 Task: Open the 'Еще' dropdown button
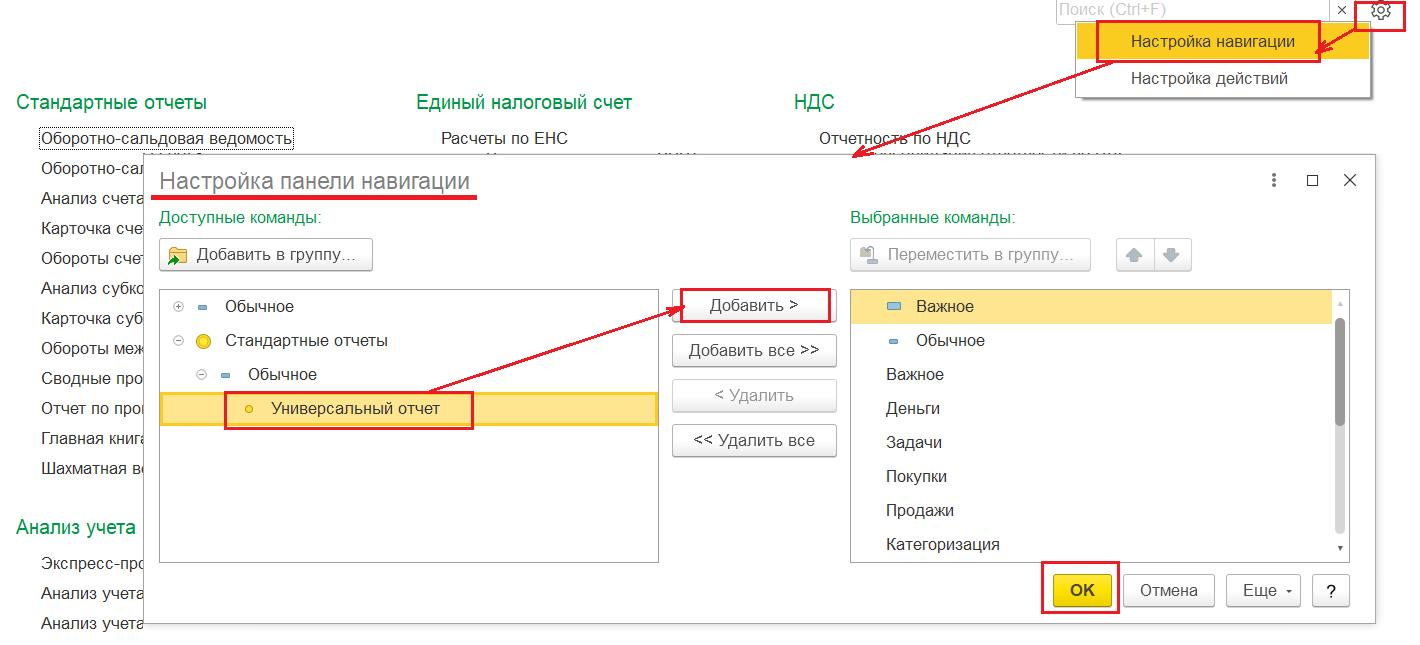1263,591
